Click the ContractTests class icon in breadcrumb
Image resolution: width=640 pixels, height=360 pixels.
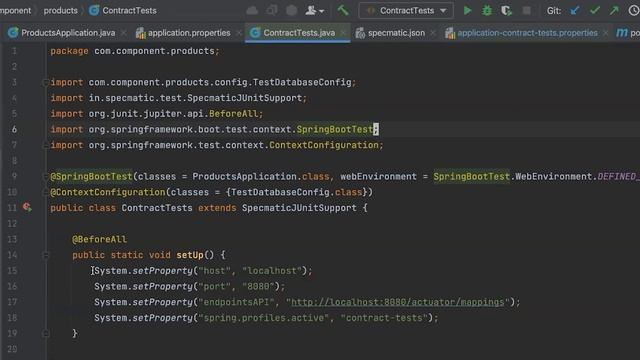94,10
